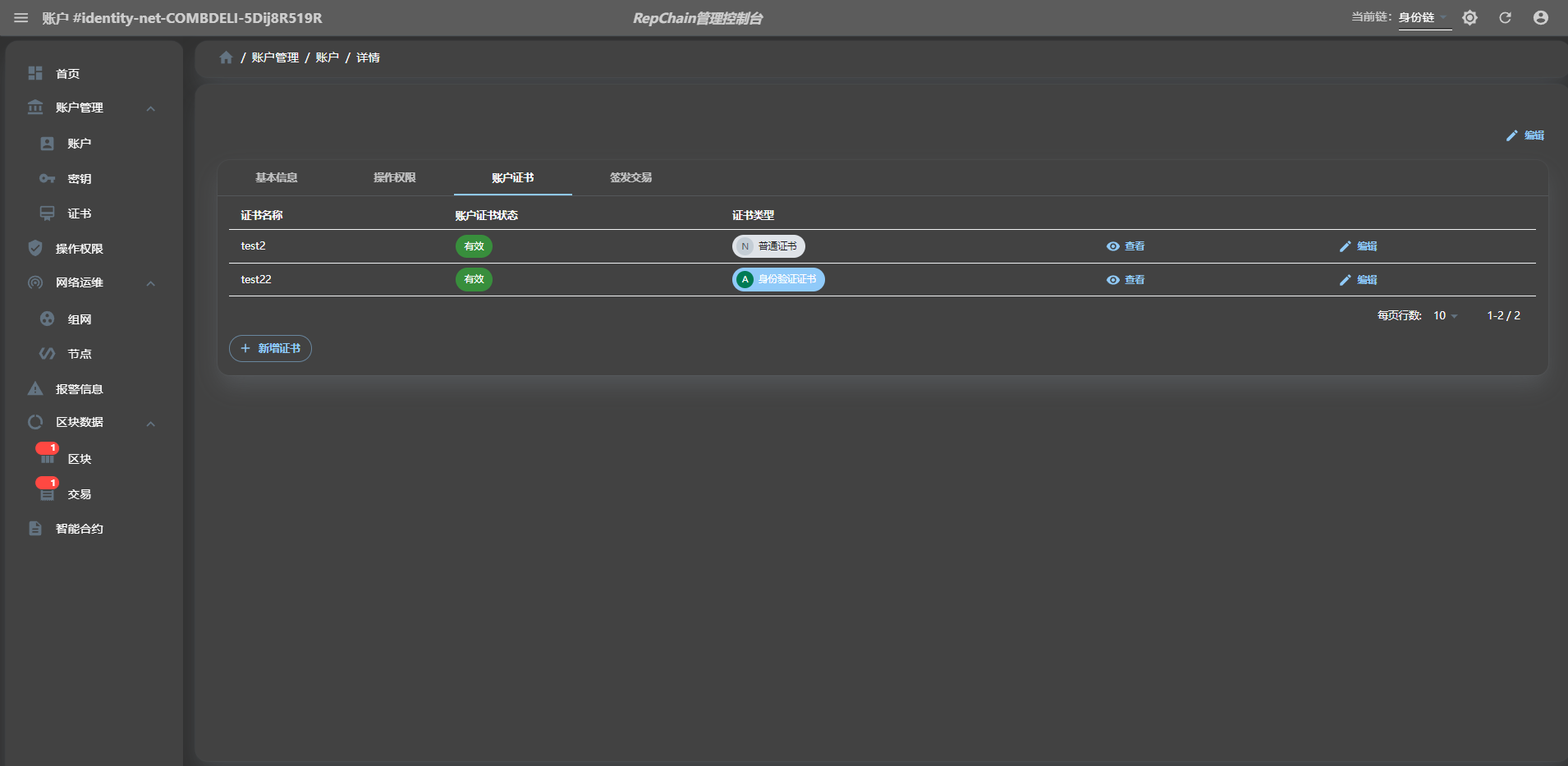Viewport: 1568px width, 766px height.
Task: Collapse the 网络运维 menu chevron
Action: (151, 283)
